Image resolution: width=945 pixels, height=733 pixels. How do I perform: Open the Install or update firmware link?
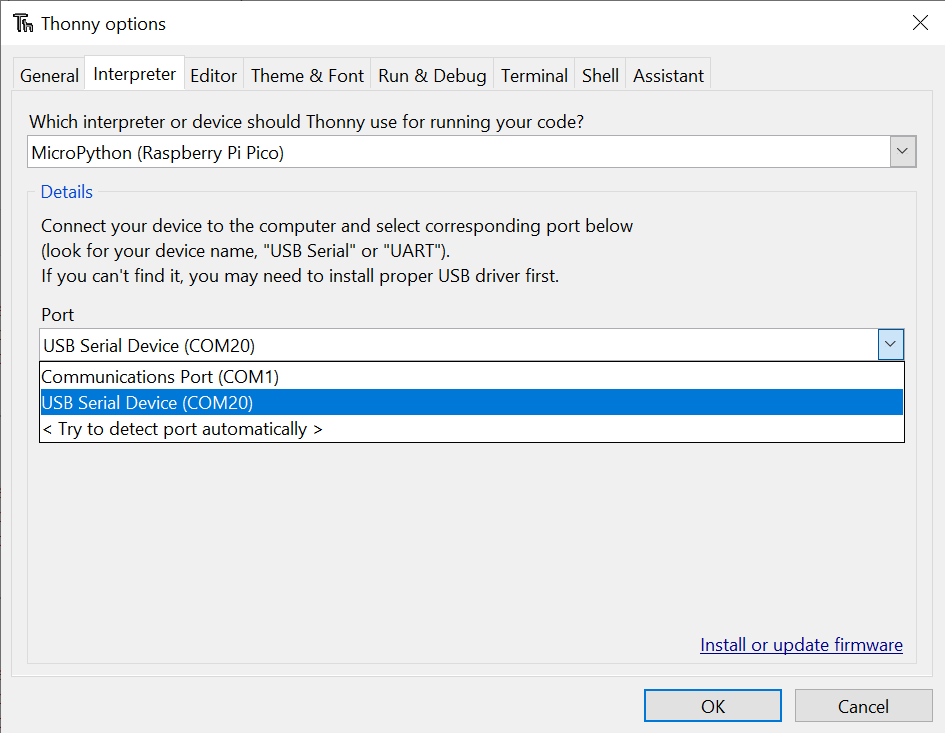tap(801, 645)
